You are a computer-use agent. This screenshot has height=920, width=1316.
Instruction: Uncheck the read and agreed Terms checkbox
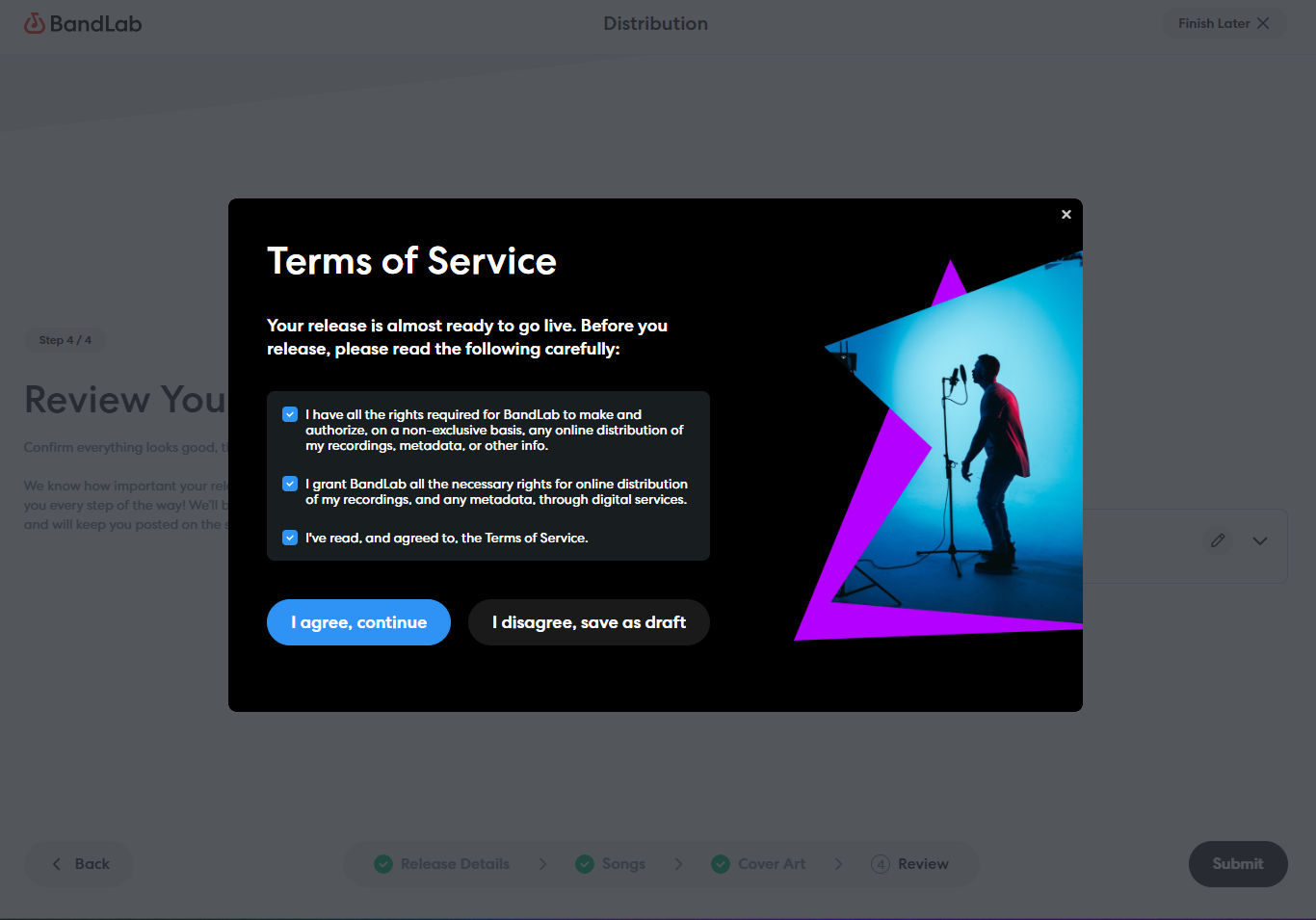coord(290,538)
